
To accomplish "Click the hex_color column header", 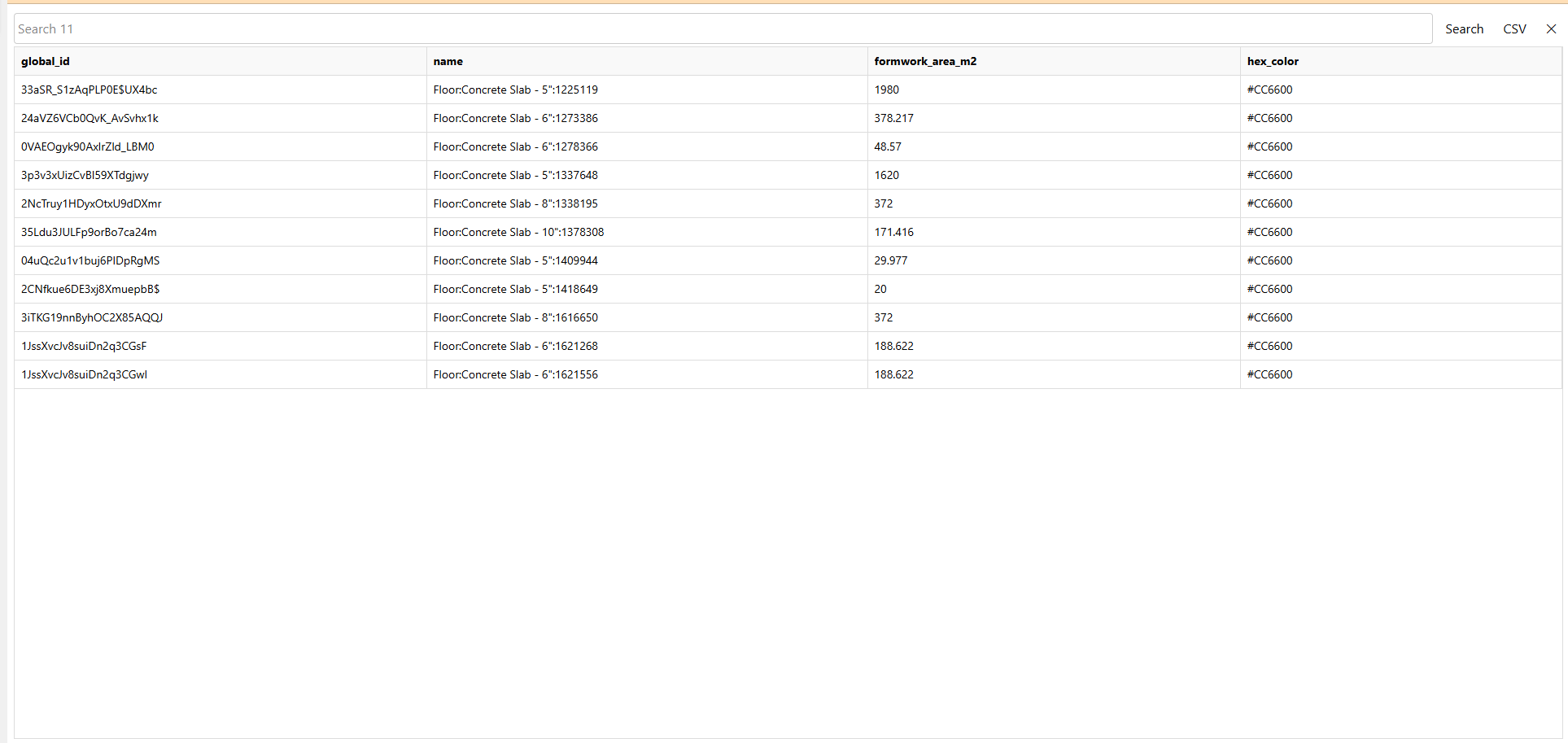I will (1272, 61).
